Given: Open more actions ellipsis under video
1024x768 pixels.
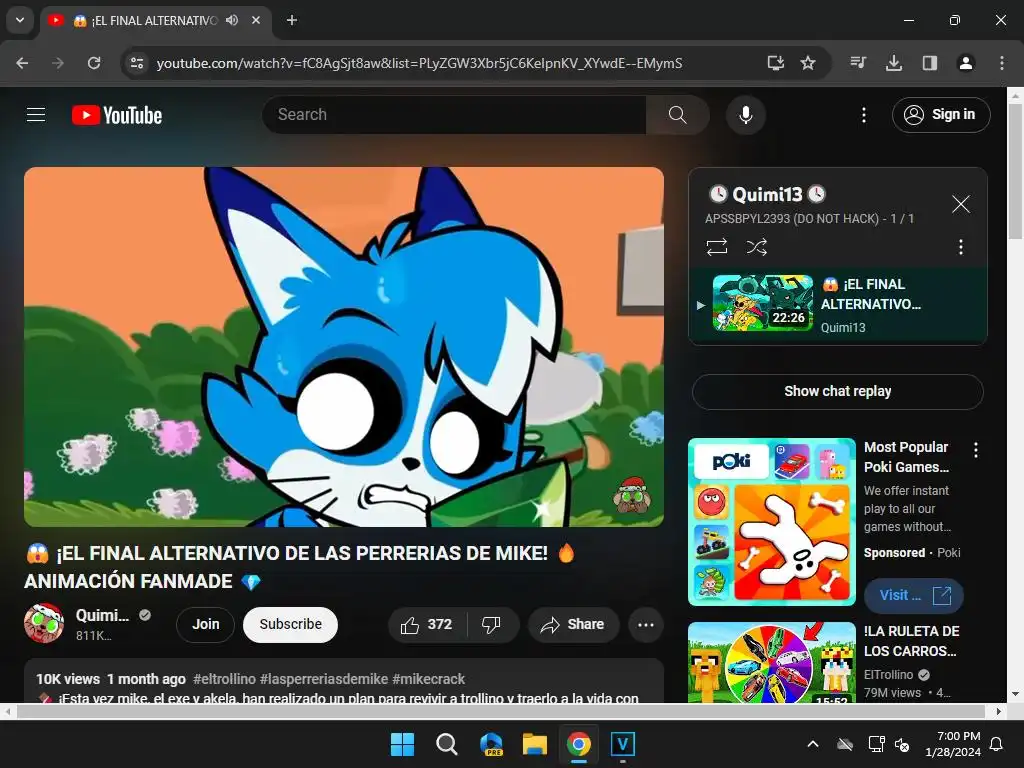Looking at the screenshot, I should (x=646, y=625).
